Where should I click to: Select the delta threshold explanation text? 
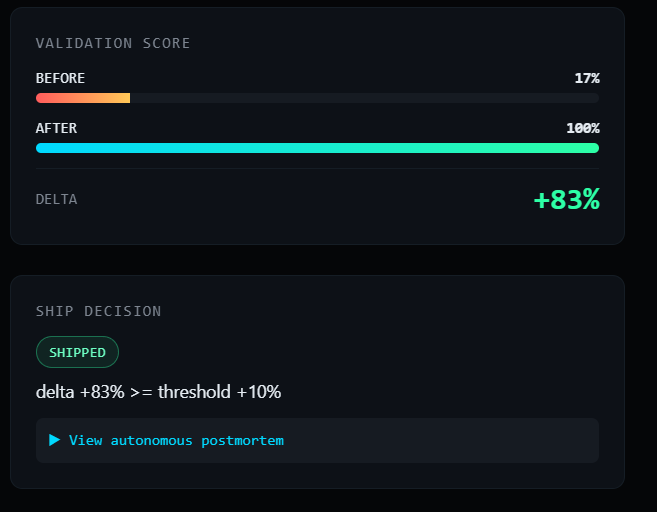pyautogui.click(x=158, y=392)
